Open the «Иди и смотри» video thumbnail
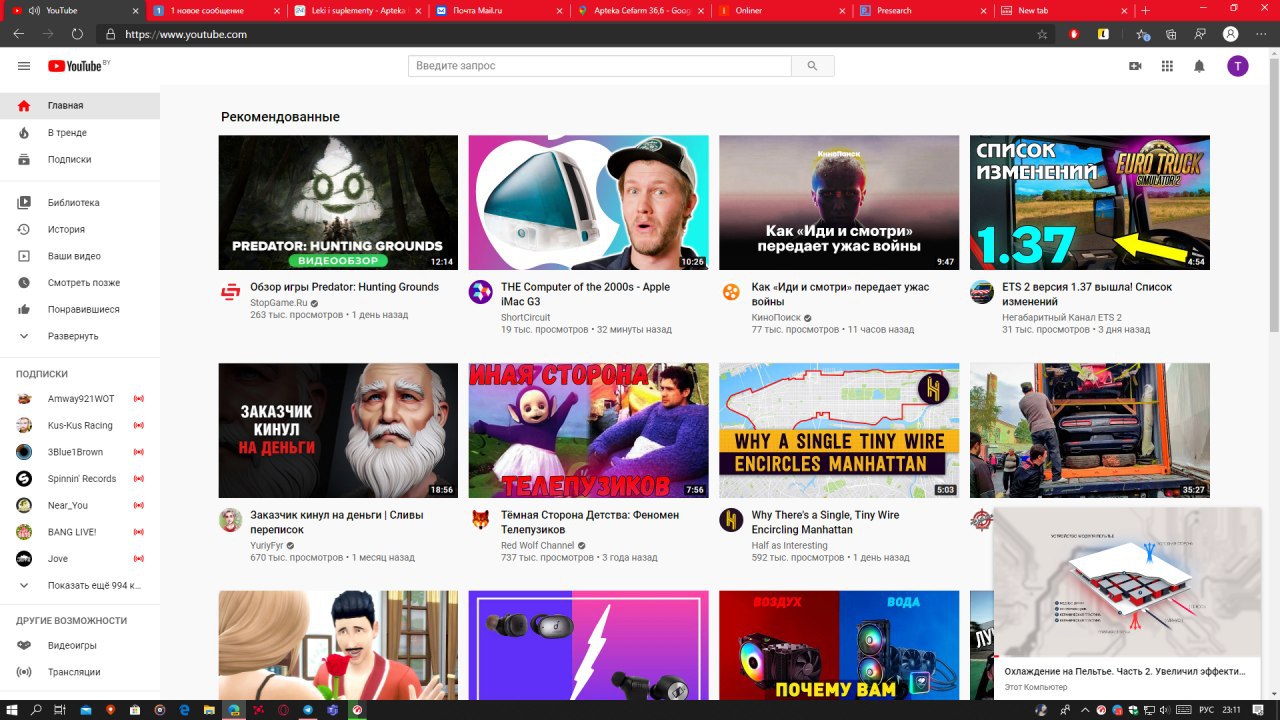 click(839, 203)
